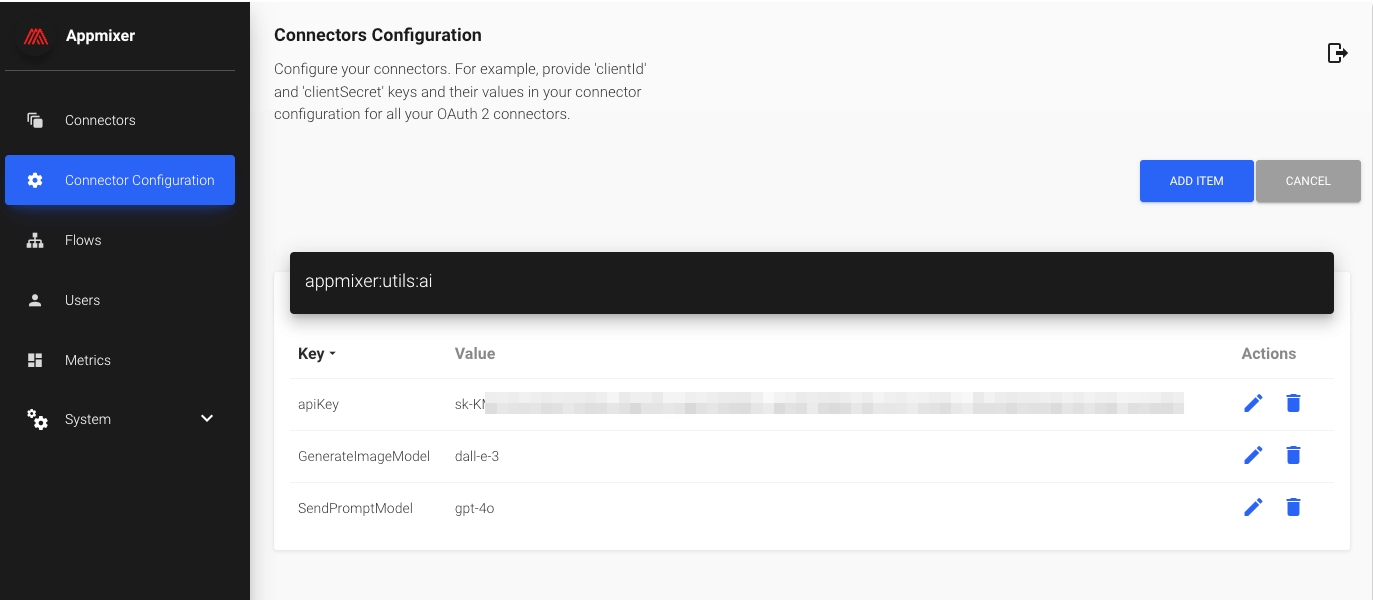Click the logout icon in top right

tap(1337, 53)
